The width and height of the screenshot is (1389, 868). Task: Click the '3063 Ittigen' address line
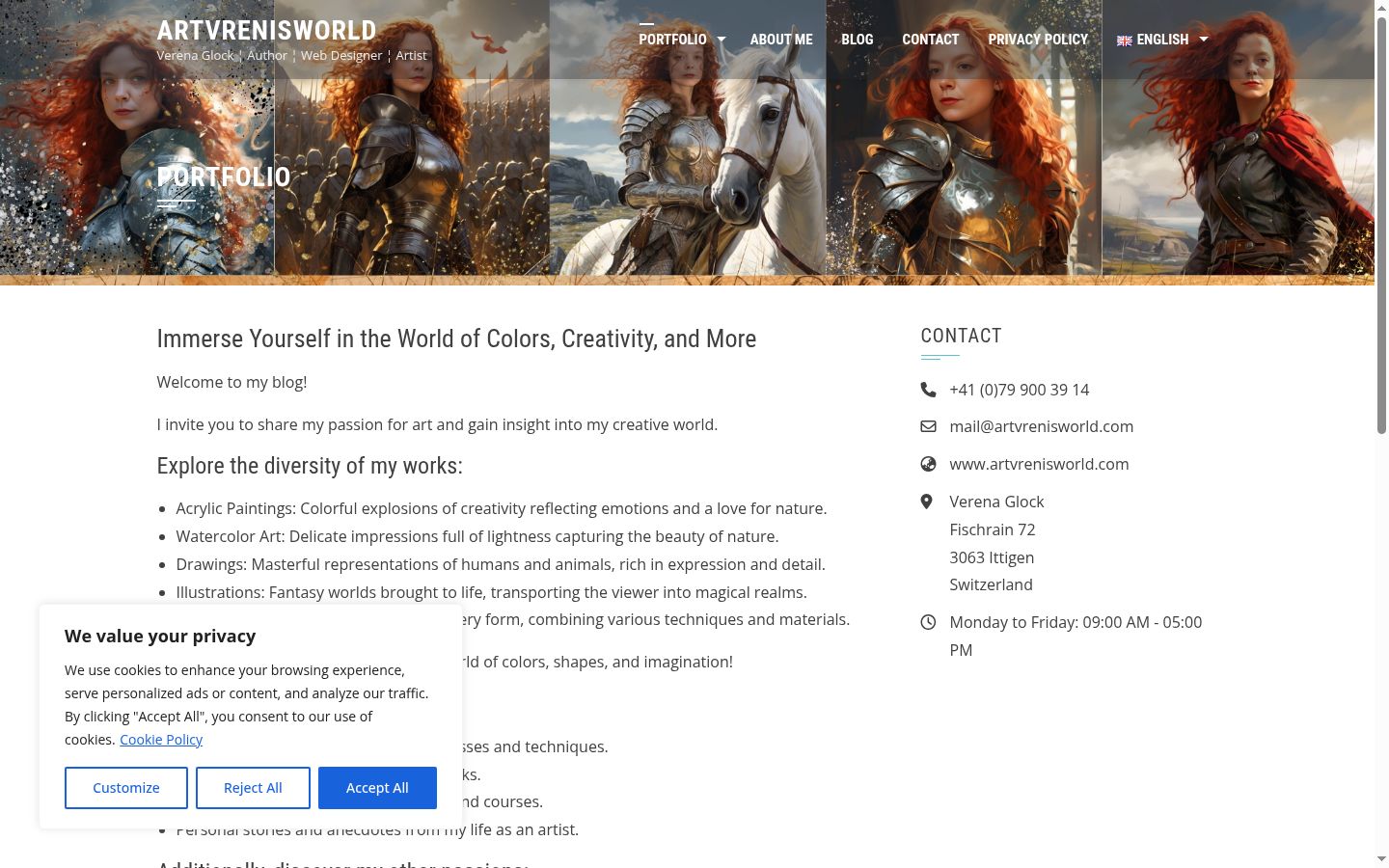point(992,557)
